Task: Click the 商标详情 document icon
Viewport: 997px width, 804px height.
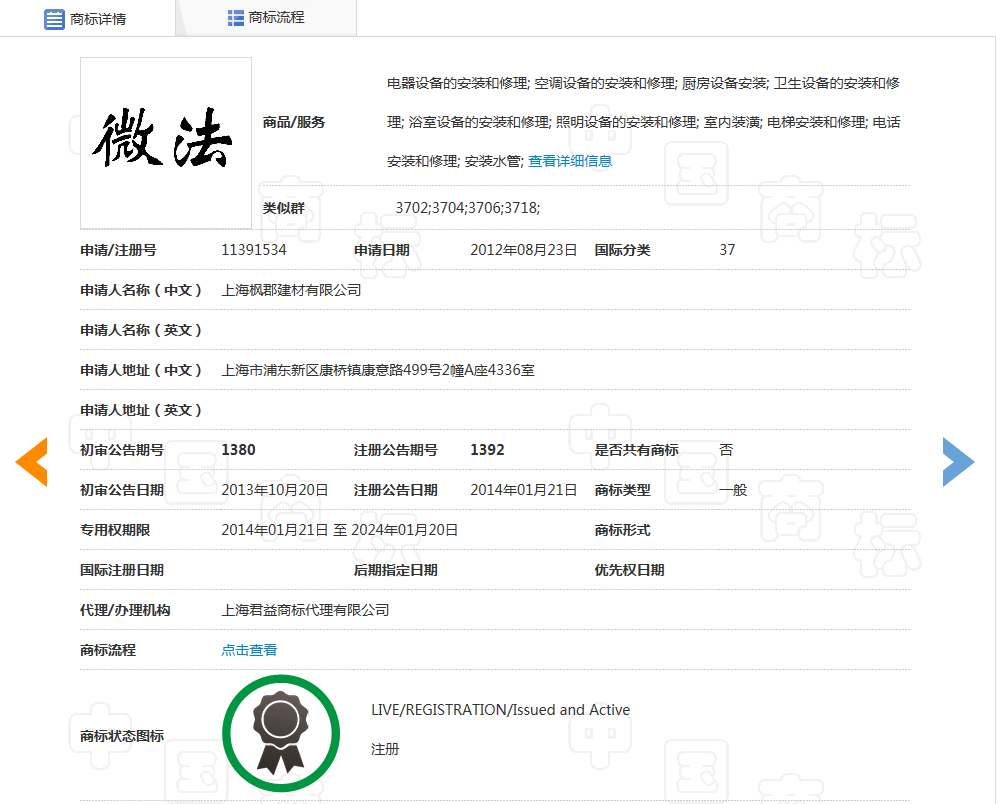Action: 54,19
